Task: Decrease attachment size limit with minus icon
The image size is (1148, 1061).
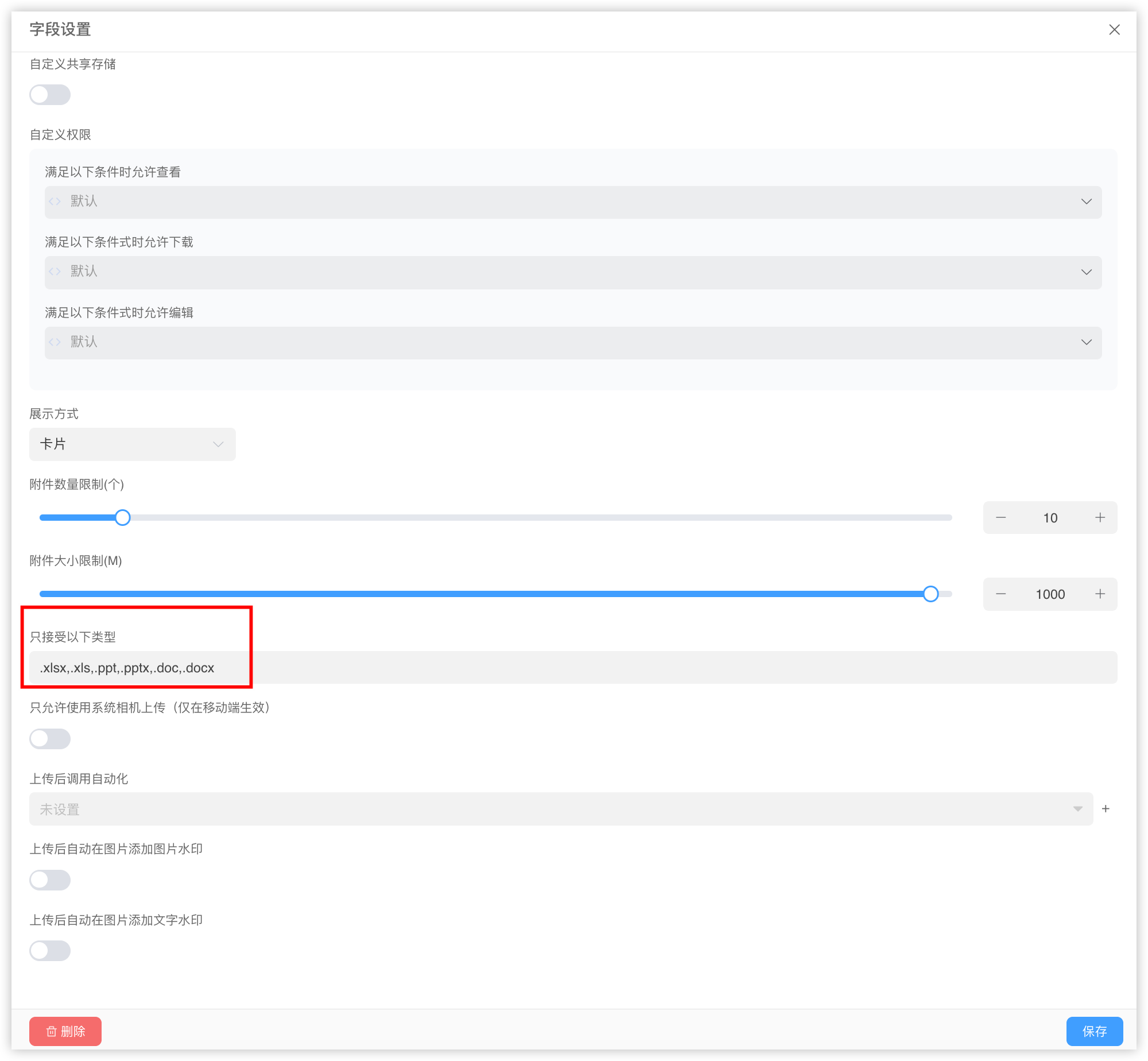Action: 1000,594
